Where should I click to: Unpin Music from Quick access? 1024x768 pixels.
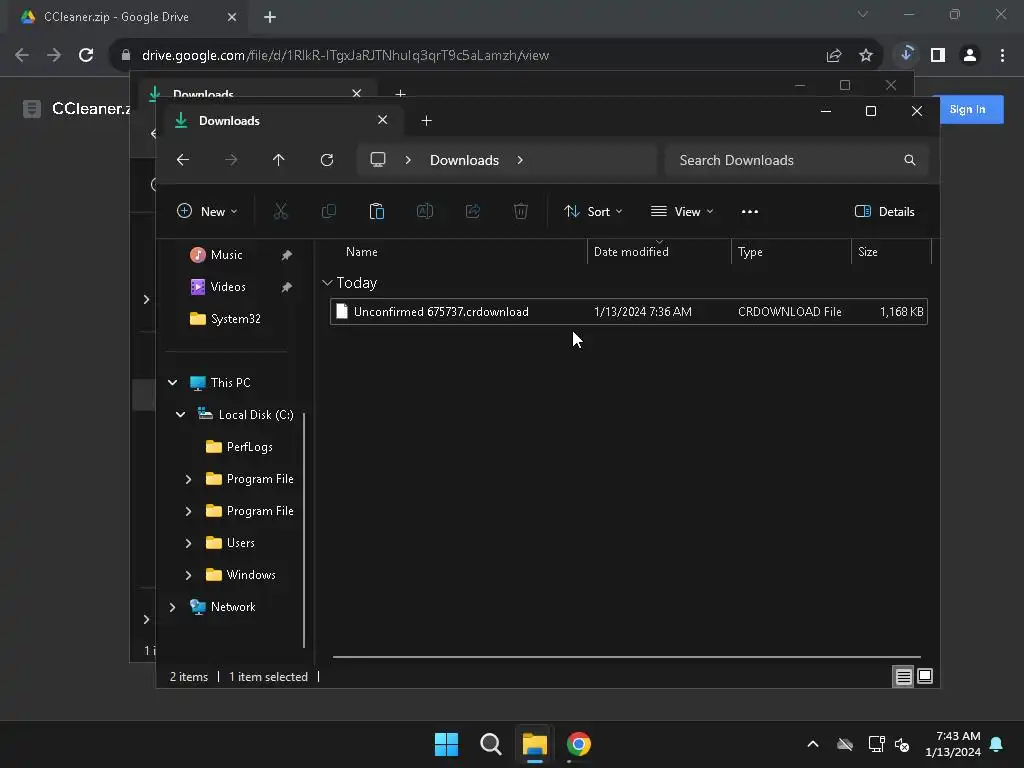click(x=286, y=255)
